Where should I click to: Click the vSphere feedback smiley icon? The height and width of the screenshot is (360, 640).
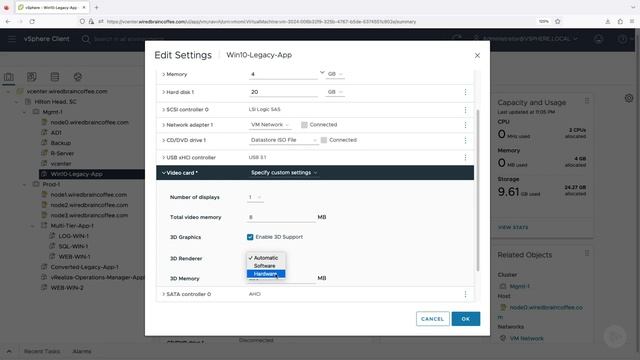pos(598,39)
